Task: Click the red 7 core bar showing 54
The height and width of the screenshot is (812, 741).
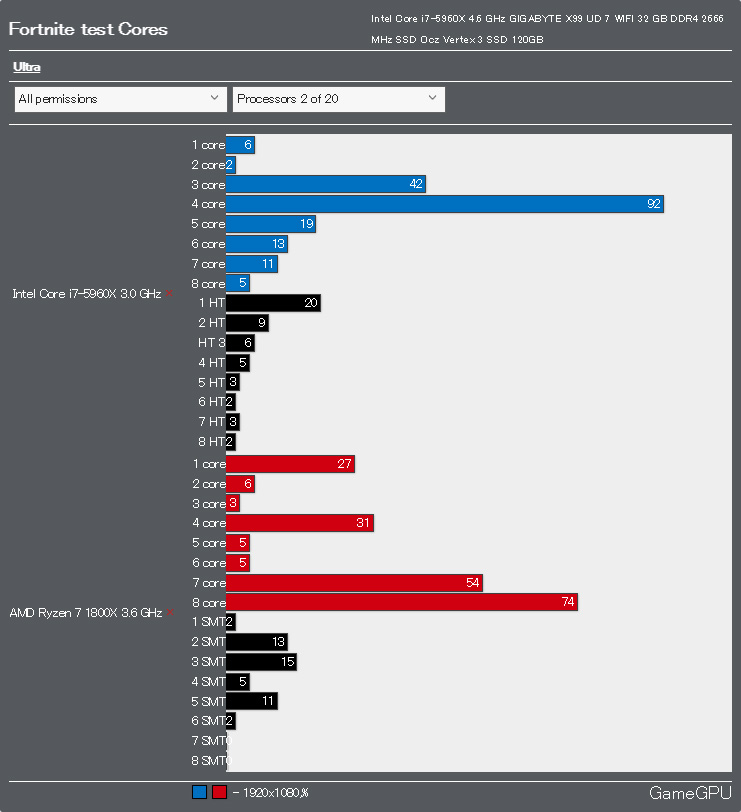Action: coord(354,583)
